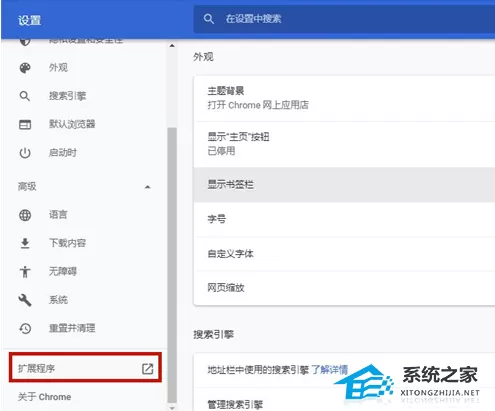The height and width of the screenshot is (411, 495).
Task: Click the 在设置中搜索 search field
Action: (x=344, y=19)
